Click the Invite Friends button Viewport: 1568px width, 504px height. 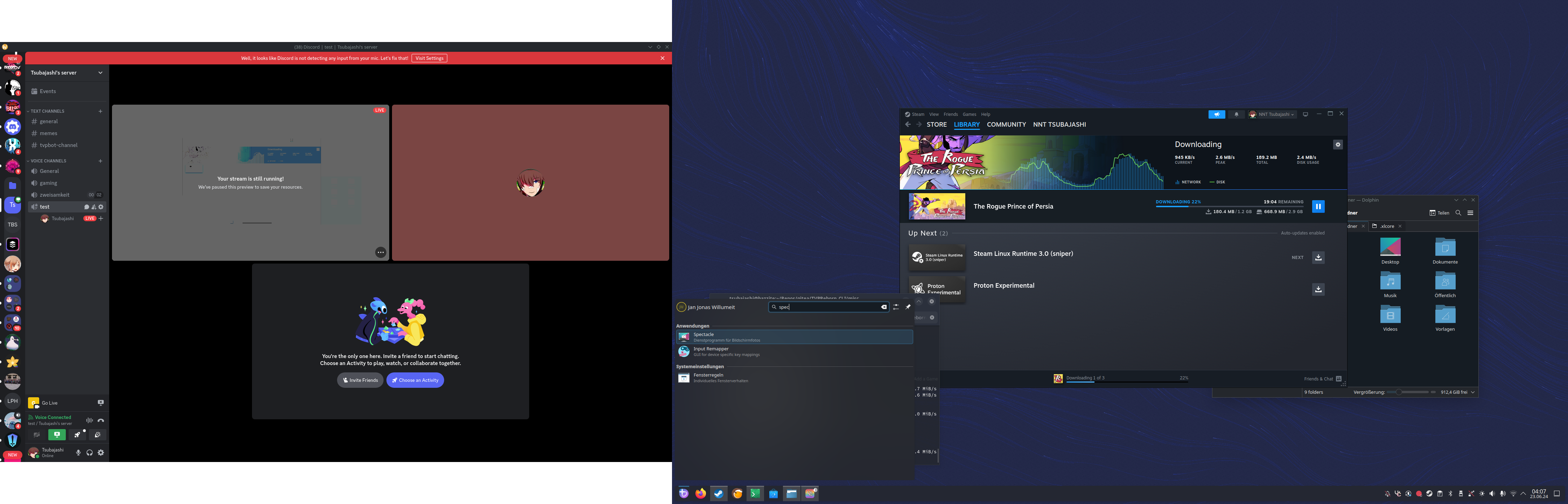point(360,380)
